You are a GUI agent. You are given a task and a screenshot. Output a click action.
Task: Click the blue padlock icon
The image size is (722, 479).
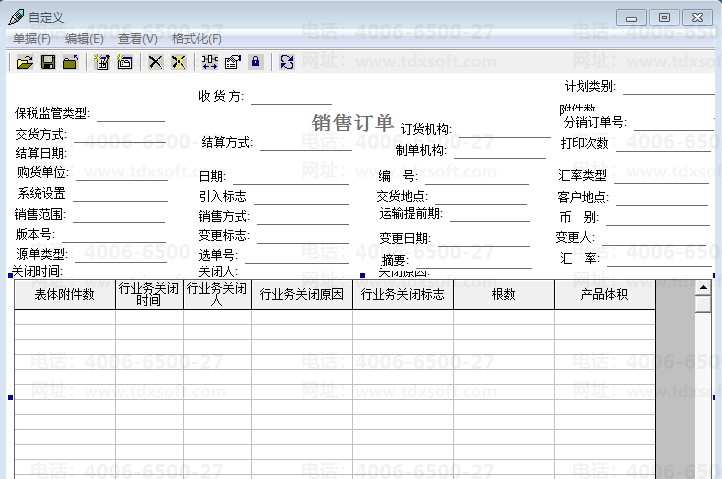[x=256, y=62]
